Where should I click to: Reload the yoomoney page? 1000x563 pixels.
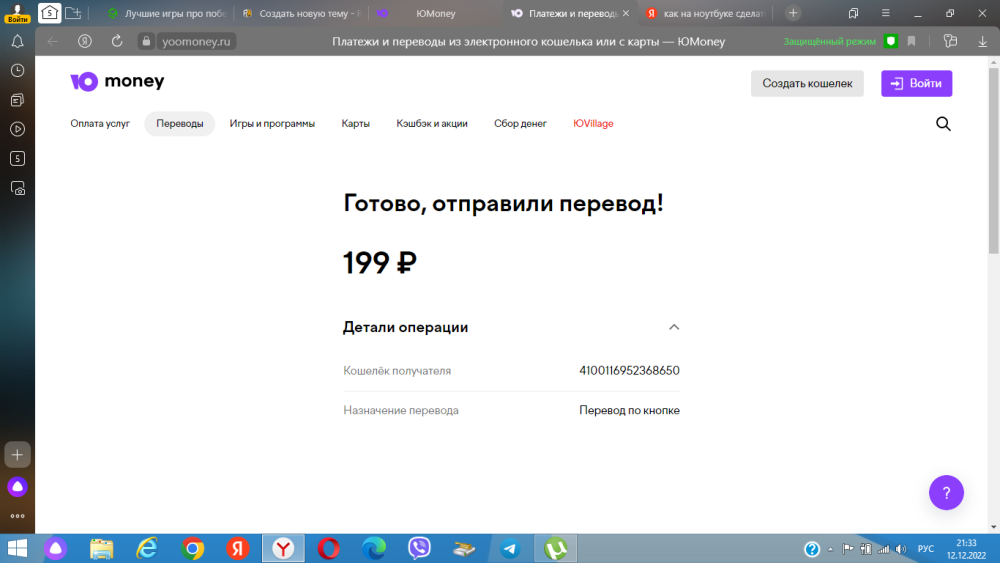(x=117, y=41)
